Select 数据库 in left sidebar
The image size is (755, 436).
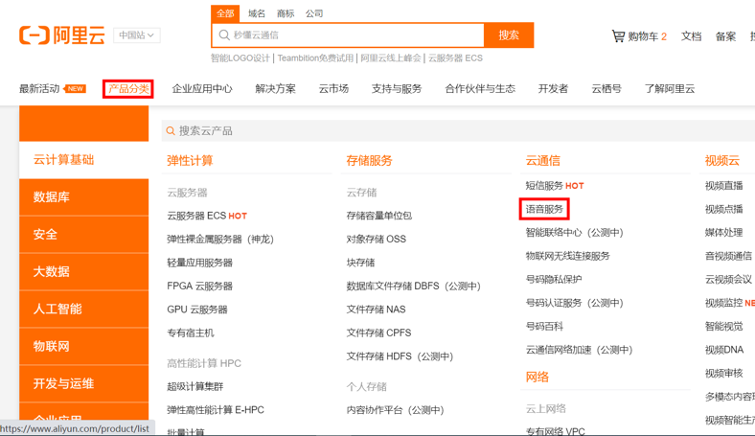point(51,197)
